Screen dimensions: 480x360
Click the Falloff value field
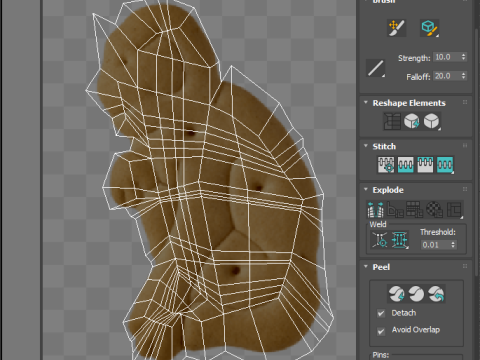447,76
